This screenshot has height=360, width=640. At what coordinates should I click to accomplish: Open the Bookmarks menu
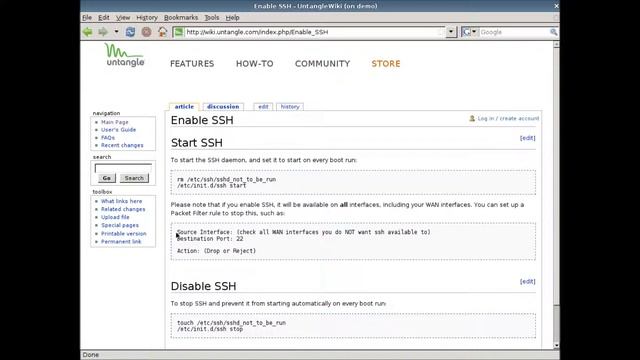coord(181,18)
